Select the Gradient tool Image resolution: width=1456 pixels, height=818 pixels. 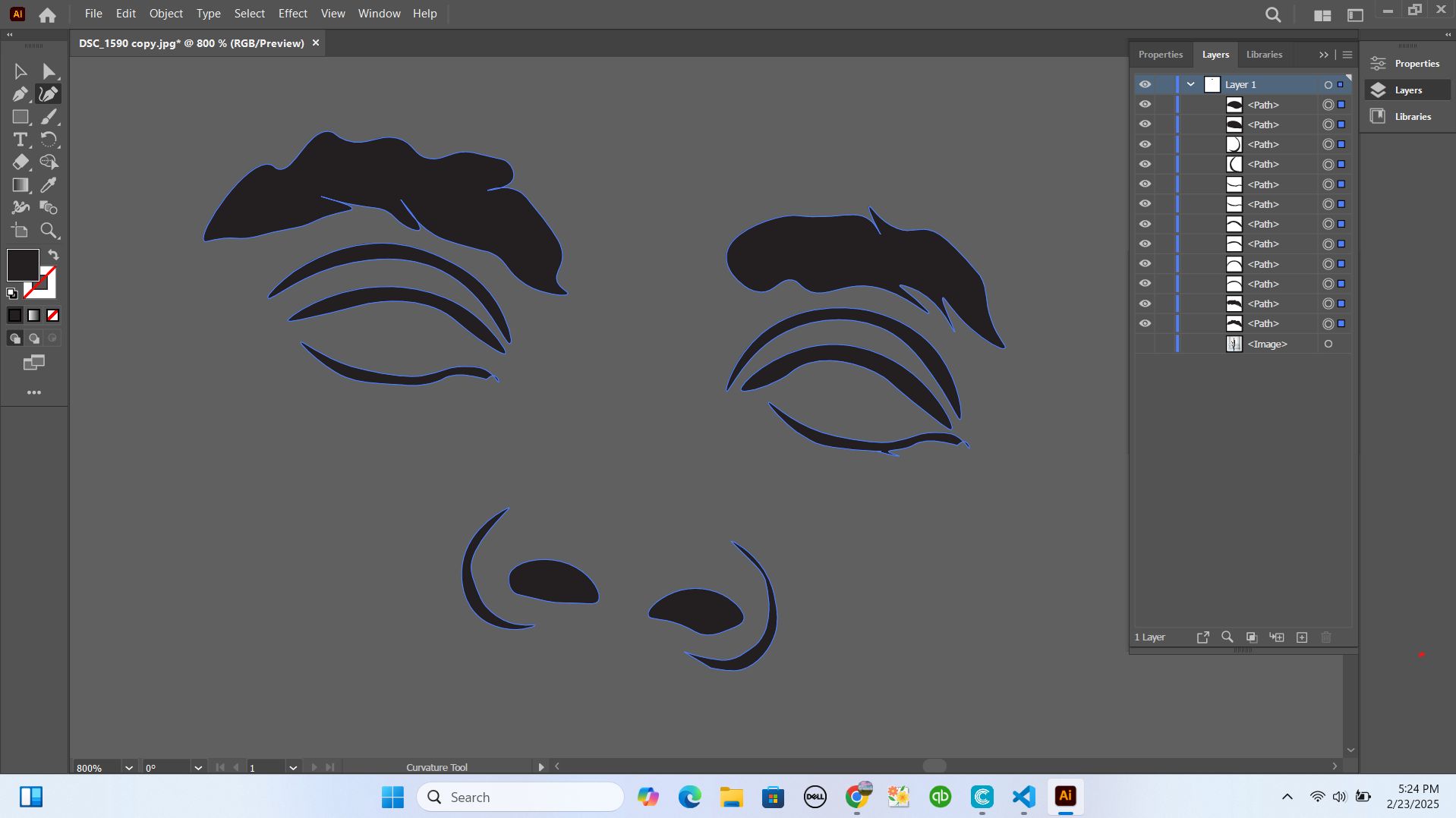20,185
